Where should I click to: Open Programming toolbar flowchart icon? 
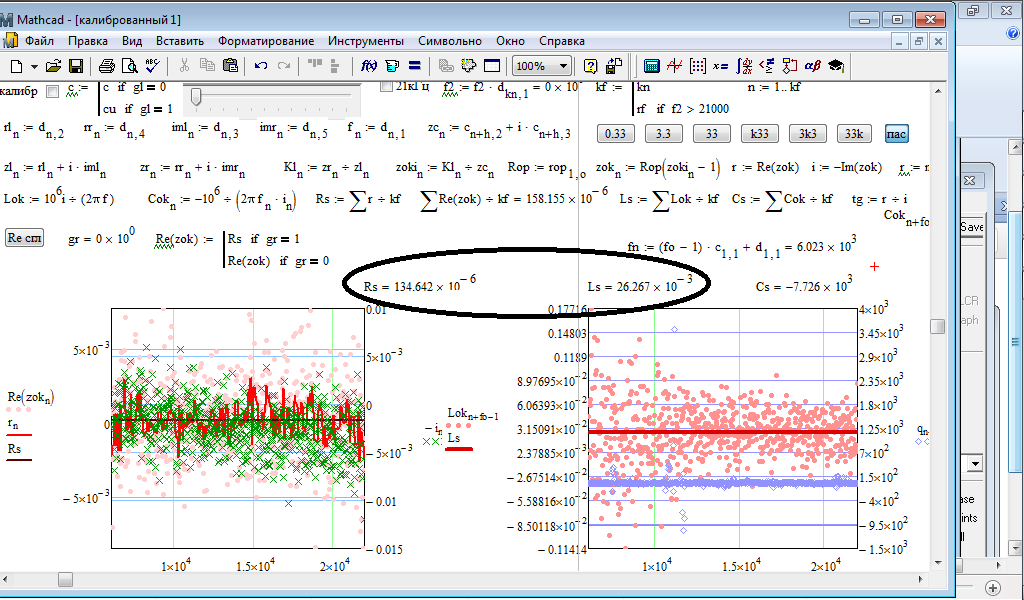click(x=790, y=66)
